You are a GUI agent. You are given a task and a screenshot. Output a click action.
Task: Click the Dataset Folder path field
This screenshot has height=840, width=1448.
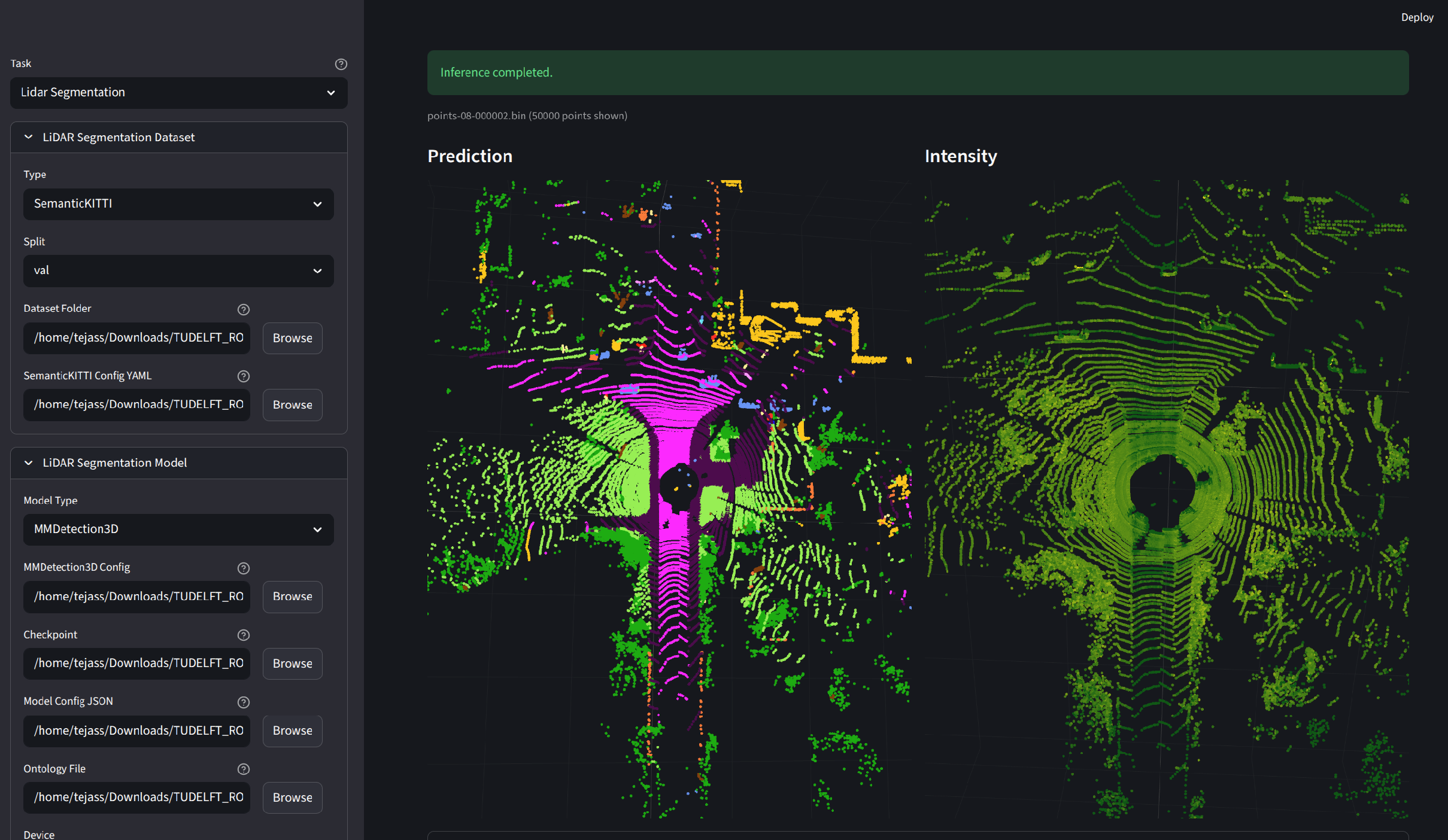[x=136, y=338]
